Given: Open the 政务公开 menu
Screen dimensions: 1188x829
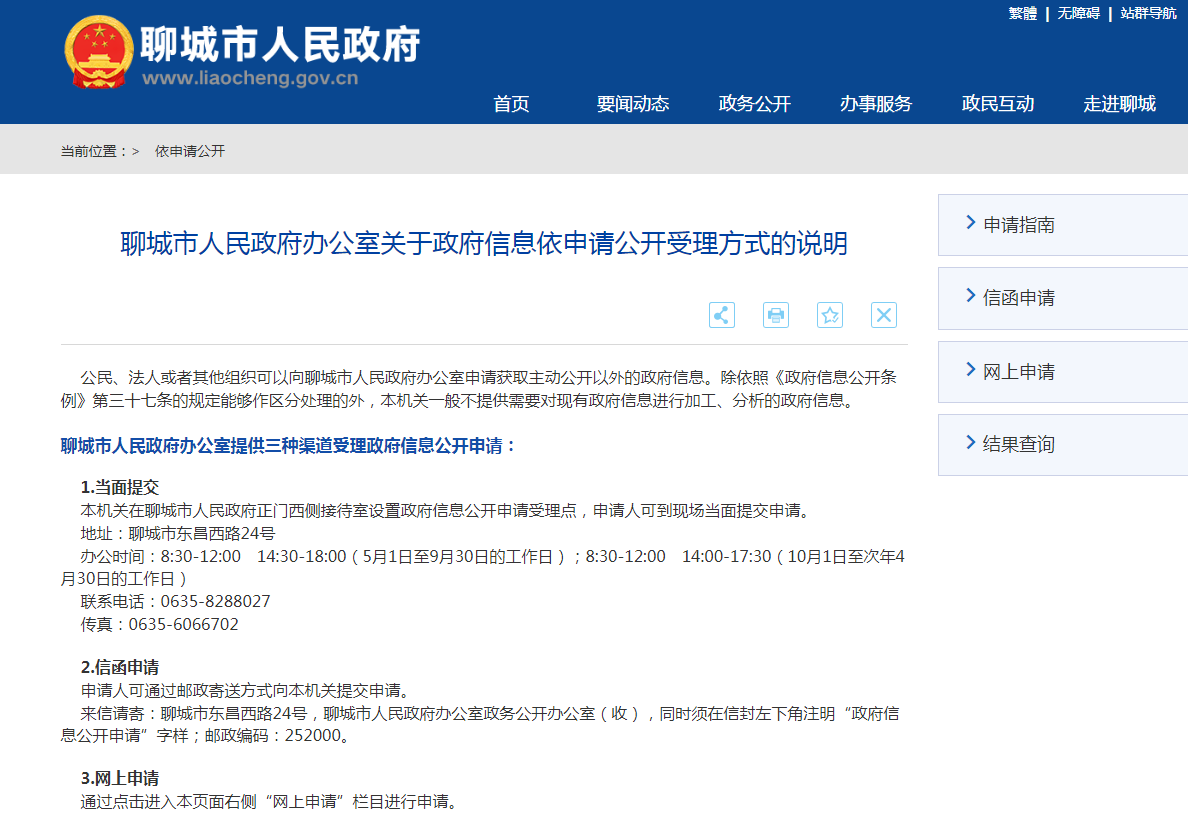Looking at the screenshot, I should pos(755,103).
